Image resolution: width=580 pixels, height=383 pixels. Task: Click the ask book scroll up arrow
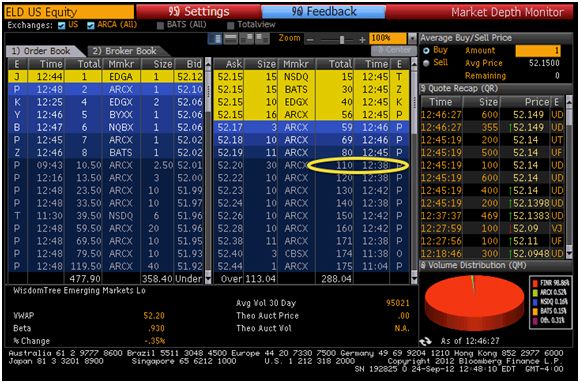(414, 64)
